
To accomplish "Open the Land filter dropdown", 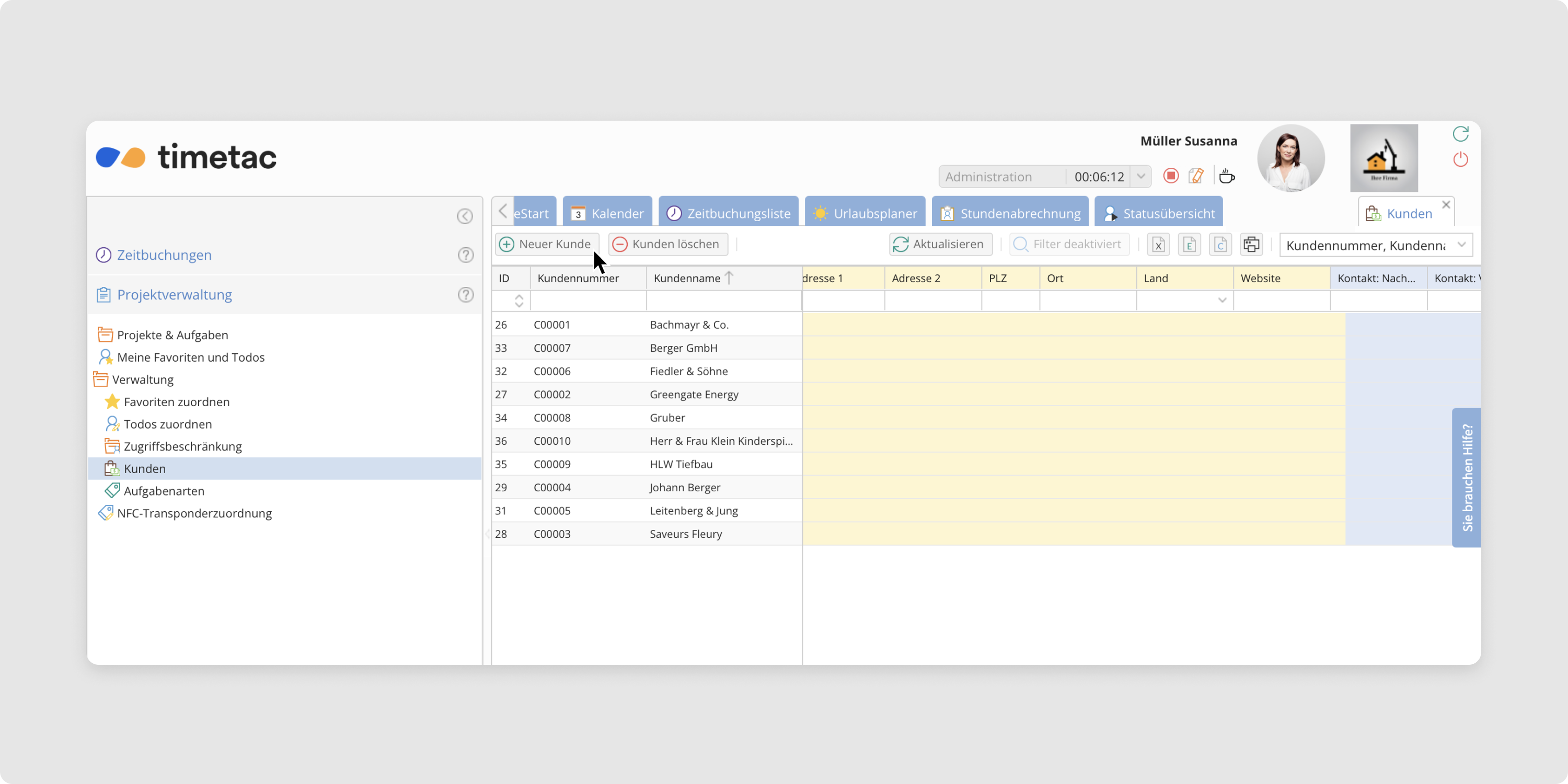I will pyautogui.click(x=1221, y=300).
